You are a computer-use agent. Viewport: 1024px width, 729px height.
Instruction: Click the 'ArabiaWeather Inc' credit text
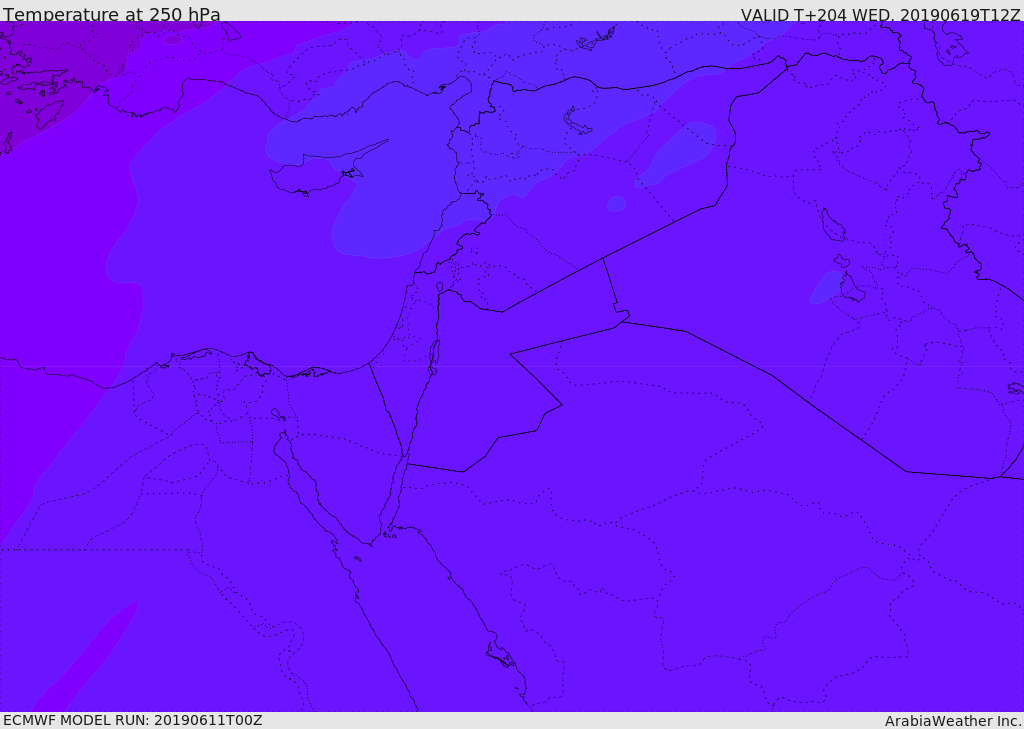tap(953, 721)
